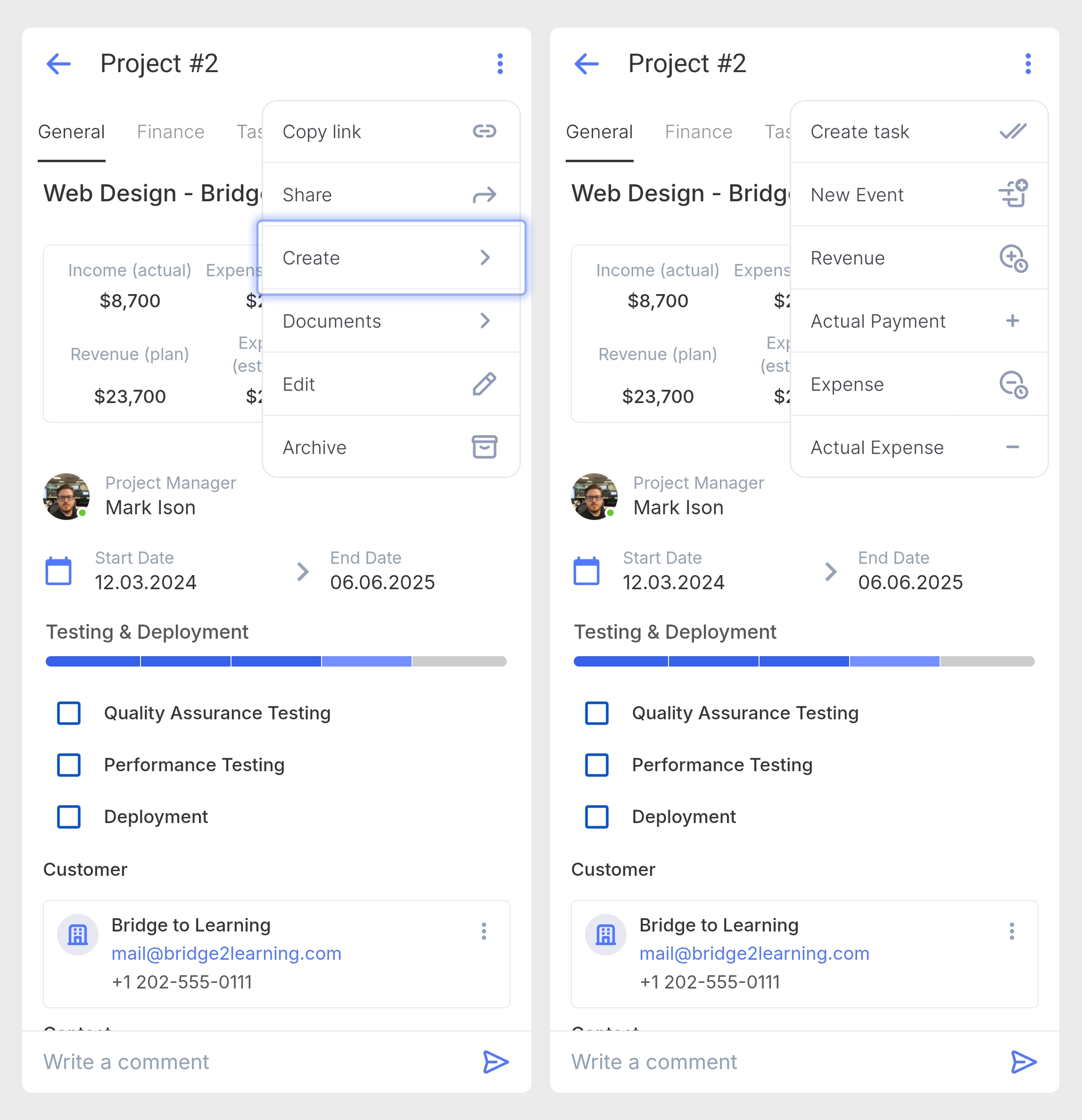Expand the Create submenu
Image resolution: width=1082 pixels, height=1120 pixels.
391,258
